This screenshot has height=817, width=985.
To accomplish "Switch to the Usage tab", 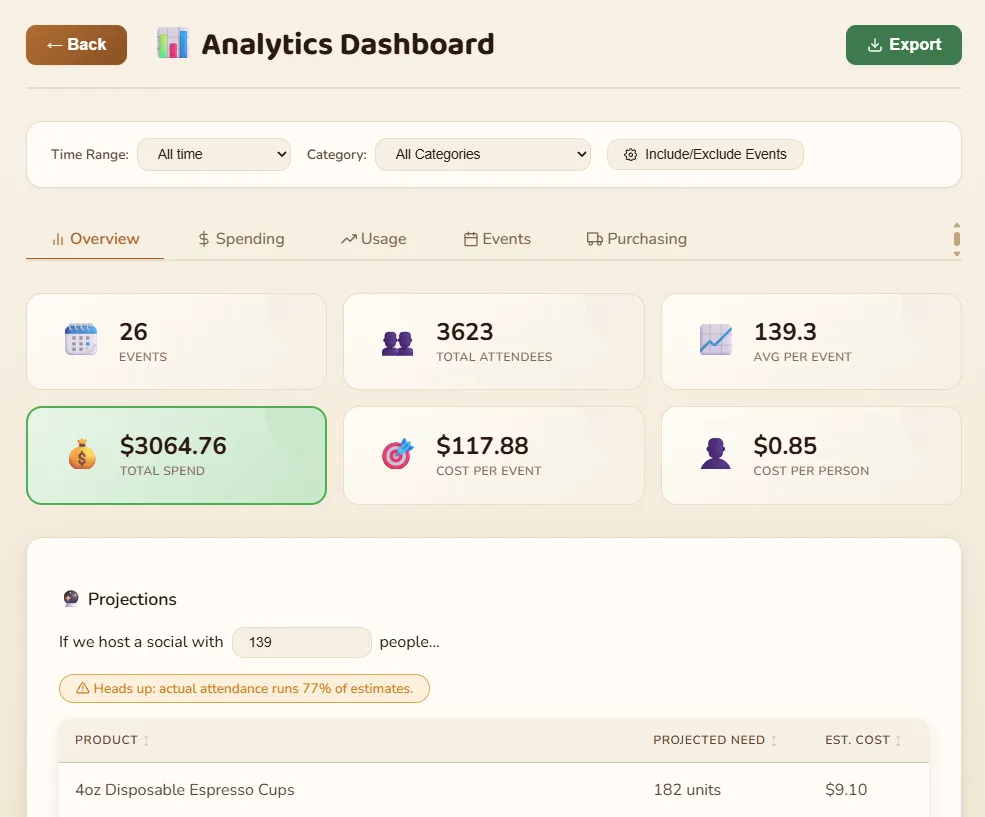I will click(x=374, y=239).
